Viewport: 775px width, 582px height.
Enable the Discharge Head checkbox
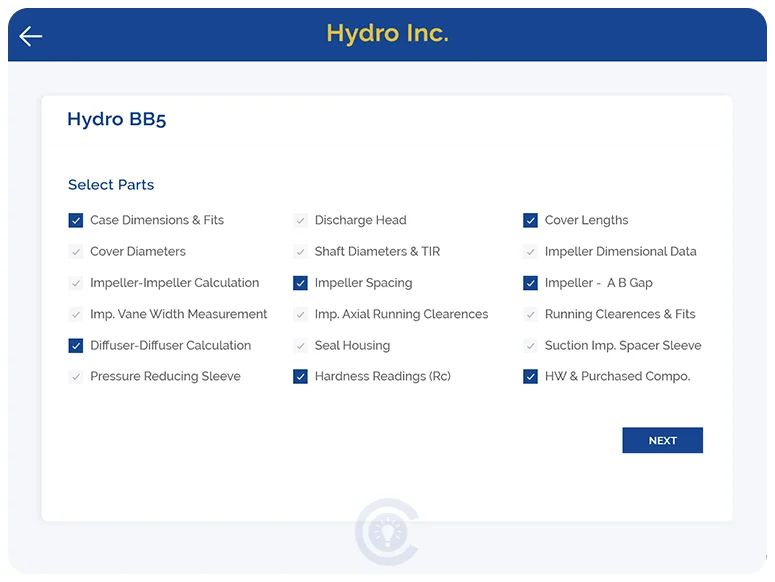(300, 221)
